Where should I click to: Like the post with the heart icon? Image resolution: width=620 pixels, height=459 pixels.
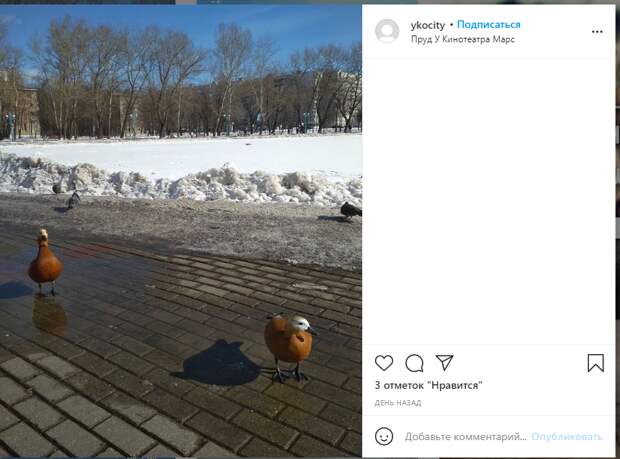click(x=384, y=363)
